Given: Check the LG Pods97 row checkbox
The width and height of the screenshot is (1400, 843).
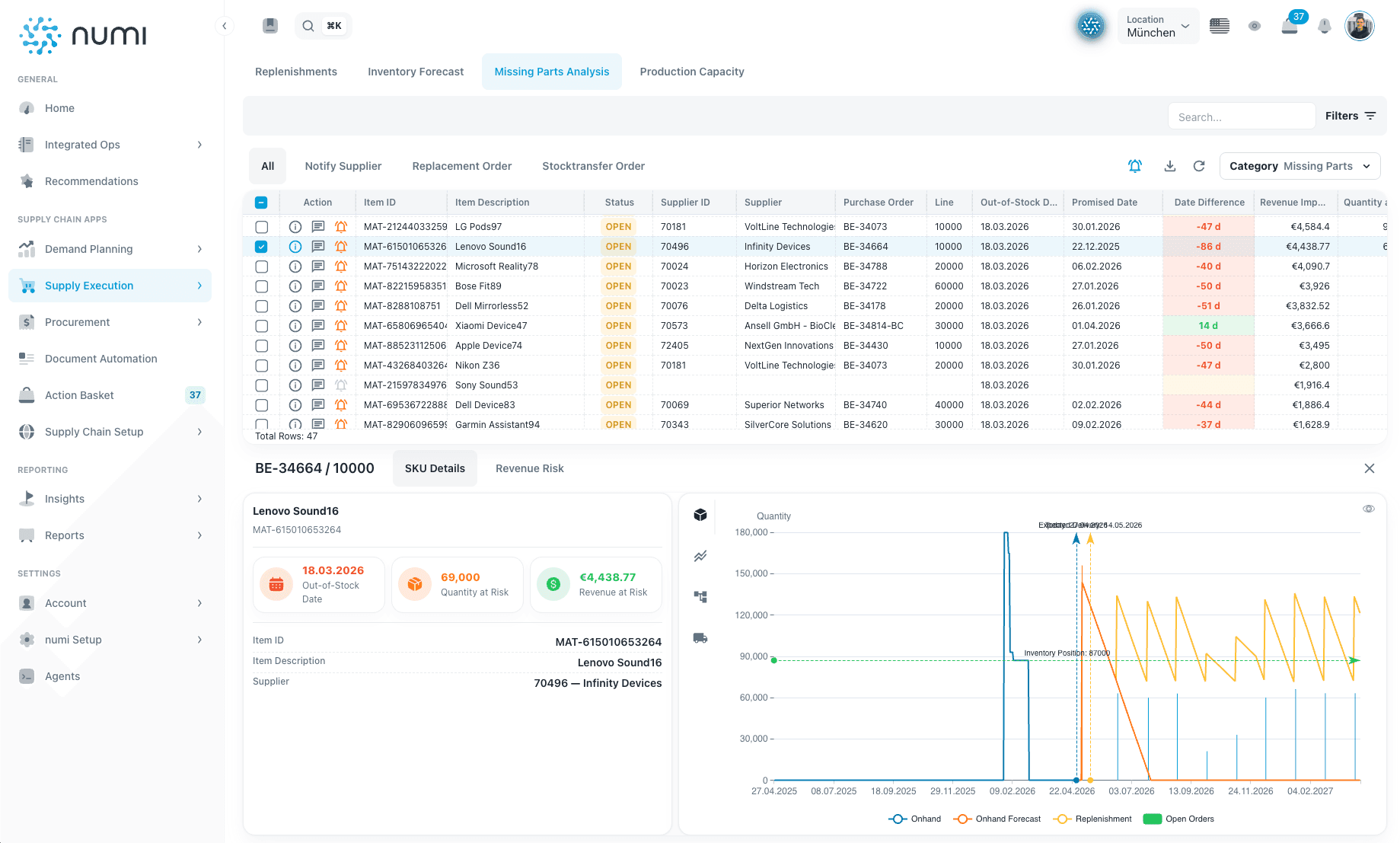Looking at the screenshot, I should click(x=262, y=227).
